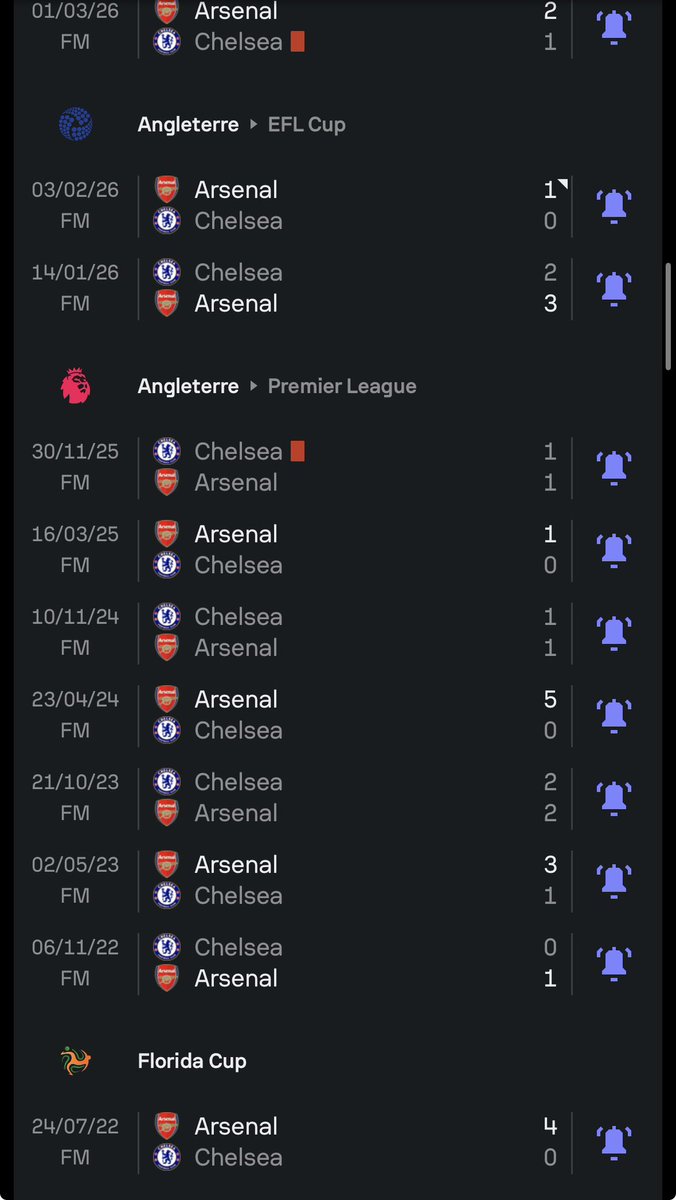Screen dimensions: 676x1200
Task: Click bell icon for 24/07/22 Florida Cup match
Action: click(x=613, y=1141)
